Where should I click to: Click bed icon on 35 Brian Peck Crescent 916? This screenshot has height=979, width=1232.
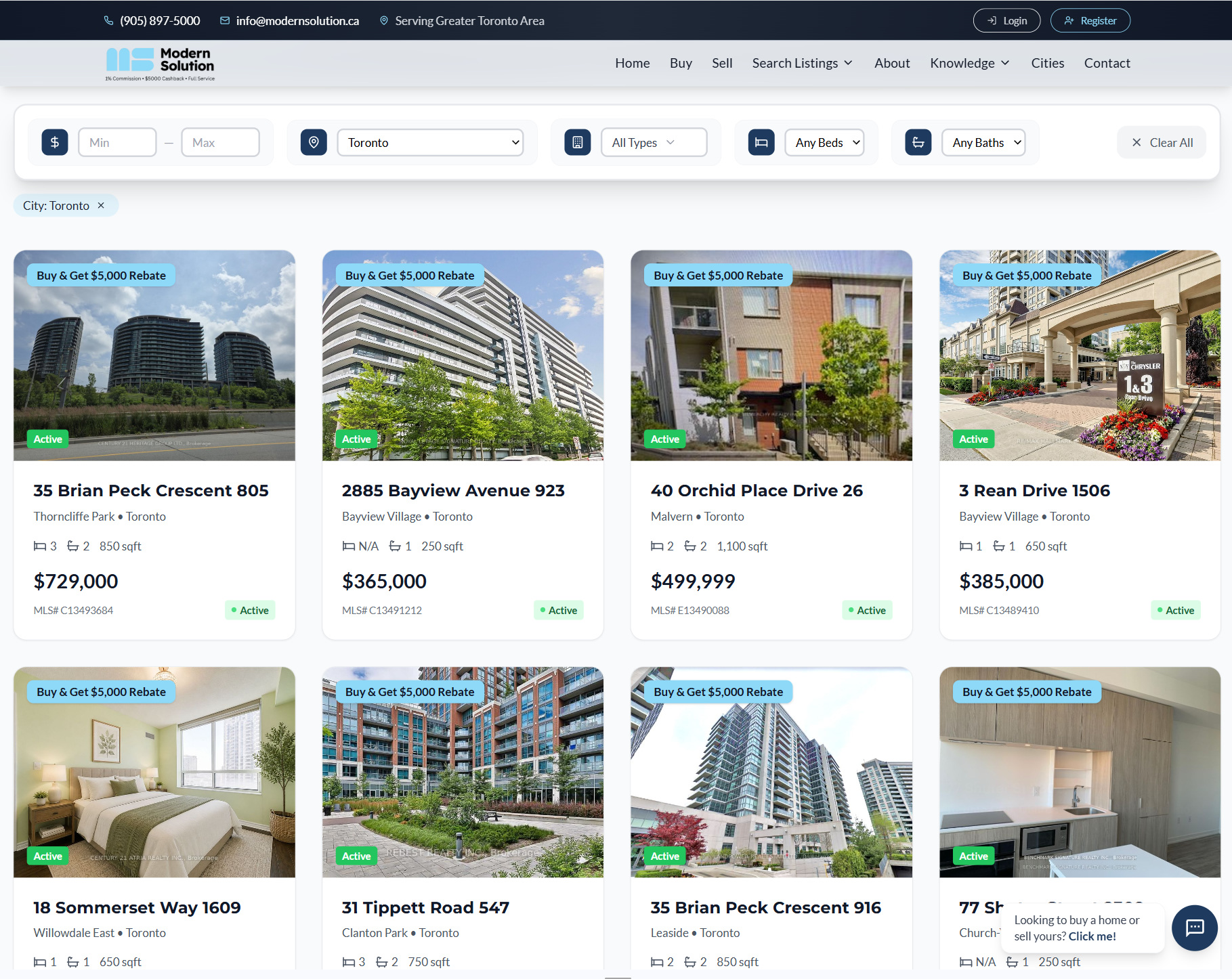(x=657, y=962)
